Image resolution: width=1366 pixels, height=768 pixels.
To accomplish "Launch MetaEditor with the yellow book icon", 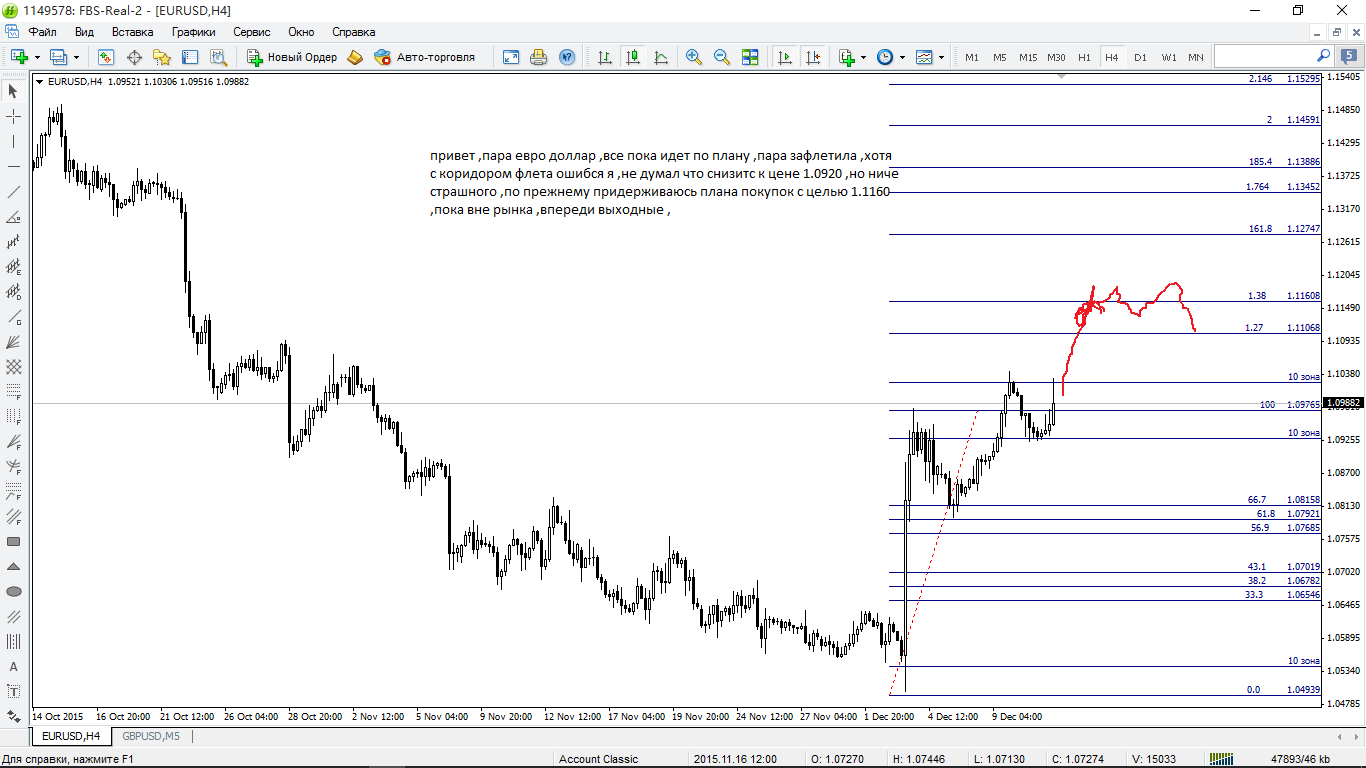I will [x=355, y=57].
